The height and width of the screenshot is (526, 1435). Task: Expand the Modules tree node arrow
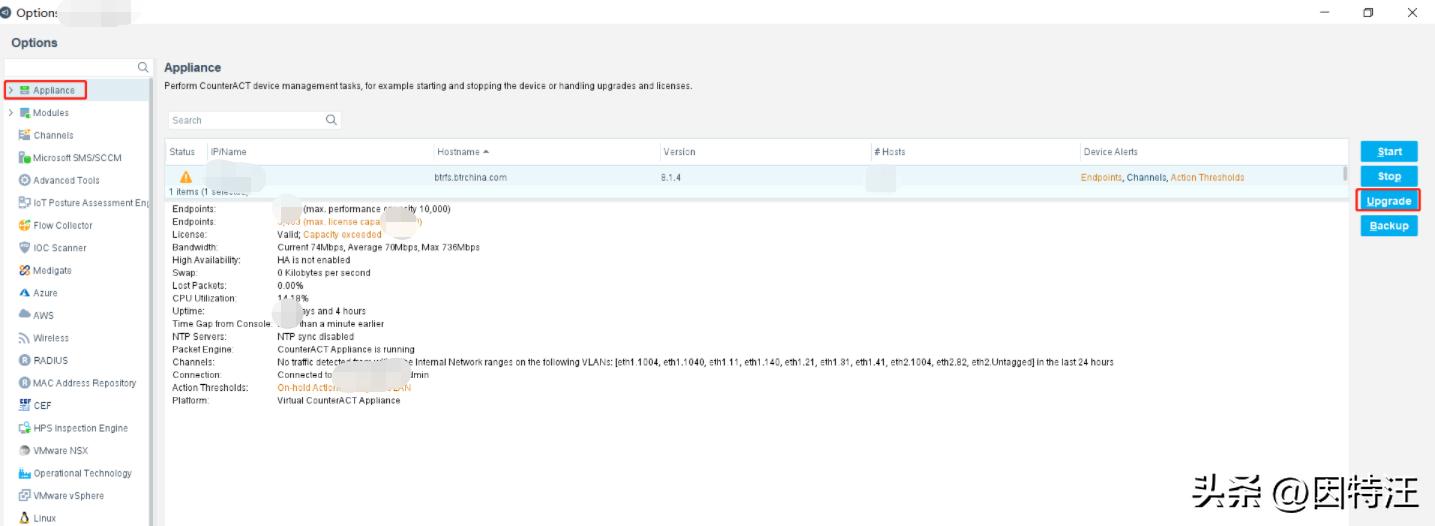coord(11,113)
